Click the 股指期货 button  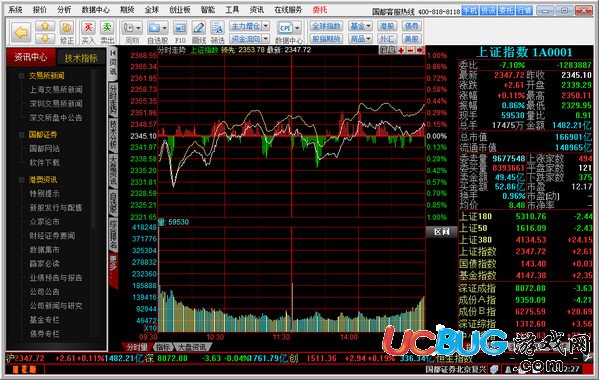326,38
